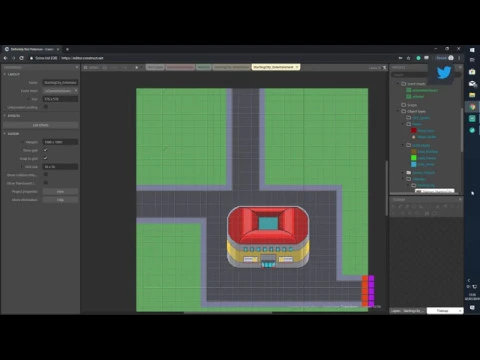Image resolution: width=480 pixels, height=360 pixels.
Task: Select the bright green object in project tree
Action: point(423,158)
